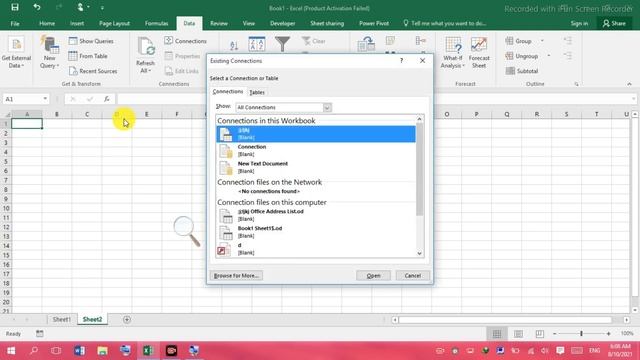Click the Cancel button
This screenshot has width=640, height=360.
coord(413,276)
